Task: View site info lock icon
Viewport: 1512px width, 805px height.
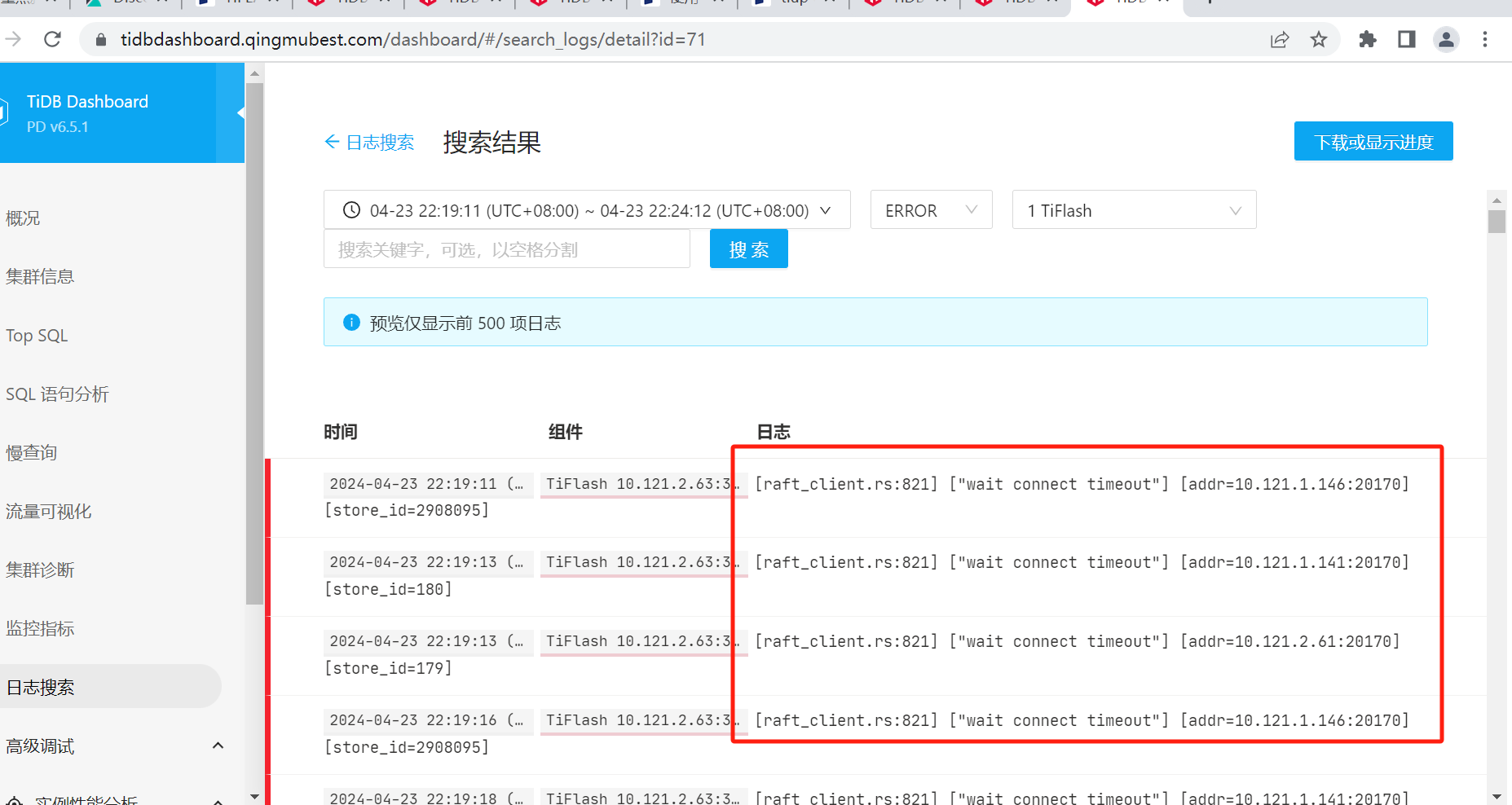Action: tap(101, 39)
